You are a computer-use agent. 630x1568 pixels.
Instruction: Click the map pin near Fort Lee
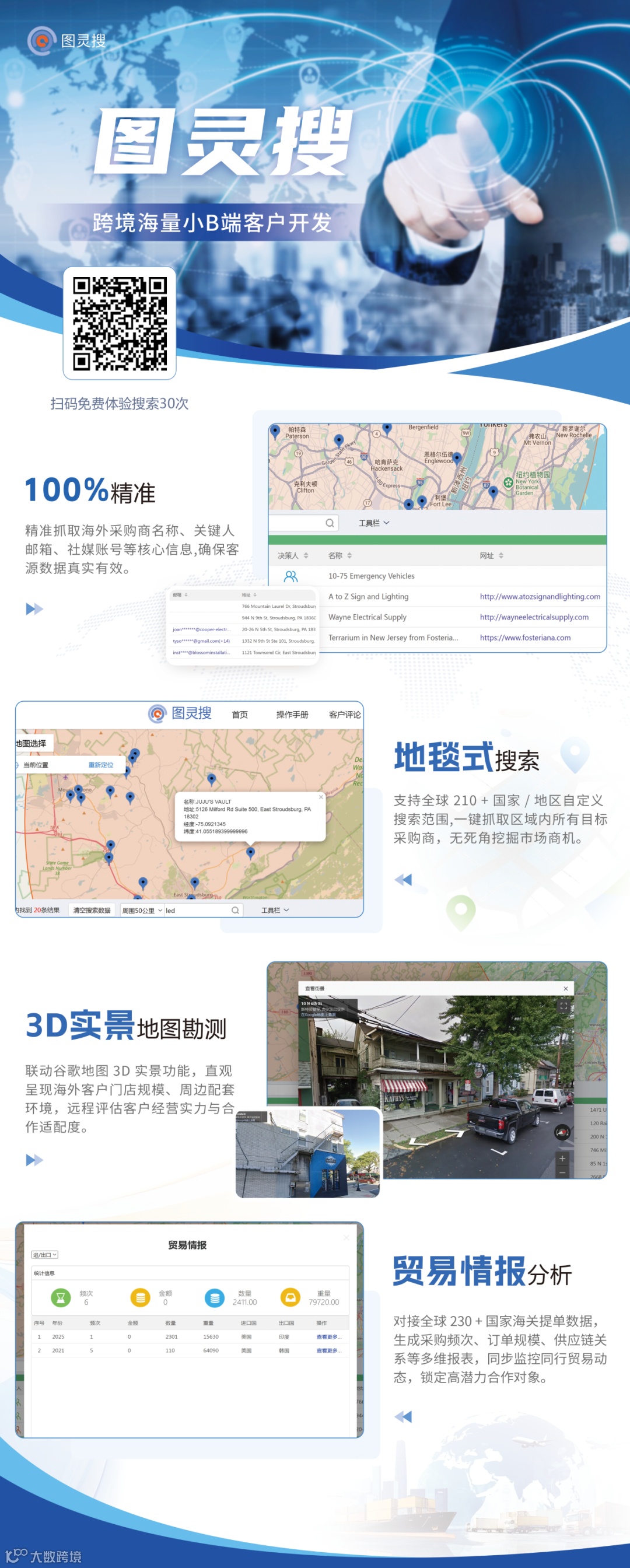click(422, 502)
